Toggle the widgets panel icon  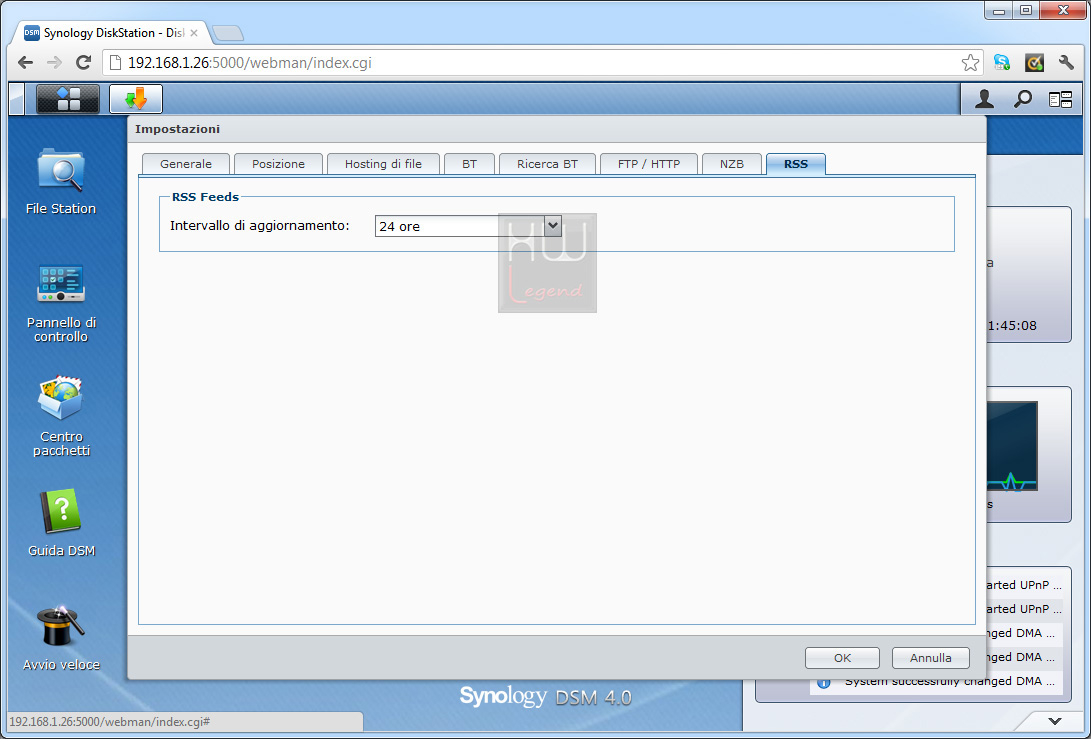coord(1060,100)
